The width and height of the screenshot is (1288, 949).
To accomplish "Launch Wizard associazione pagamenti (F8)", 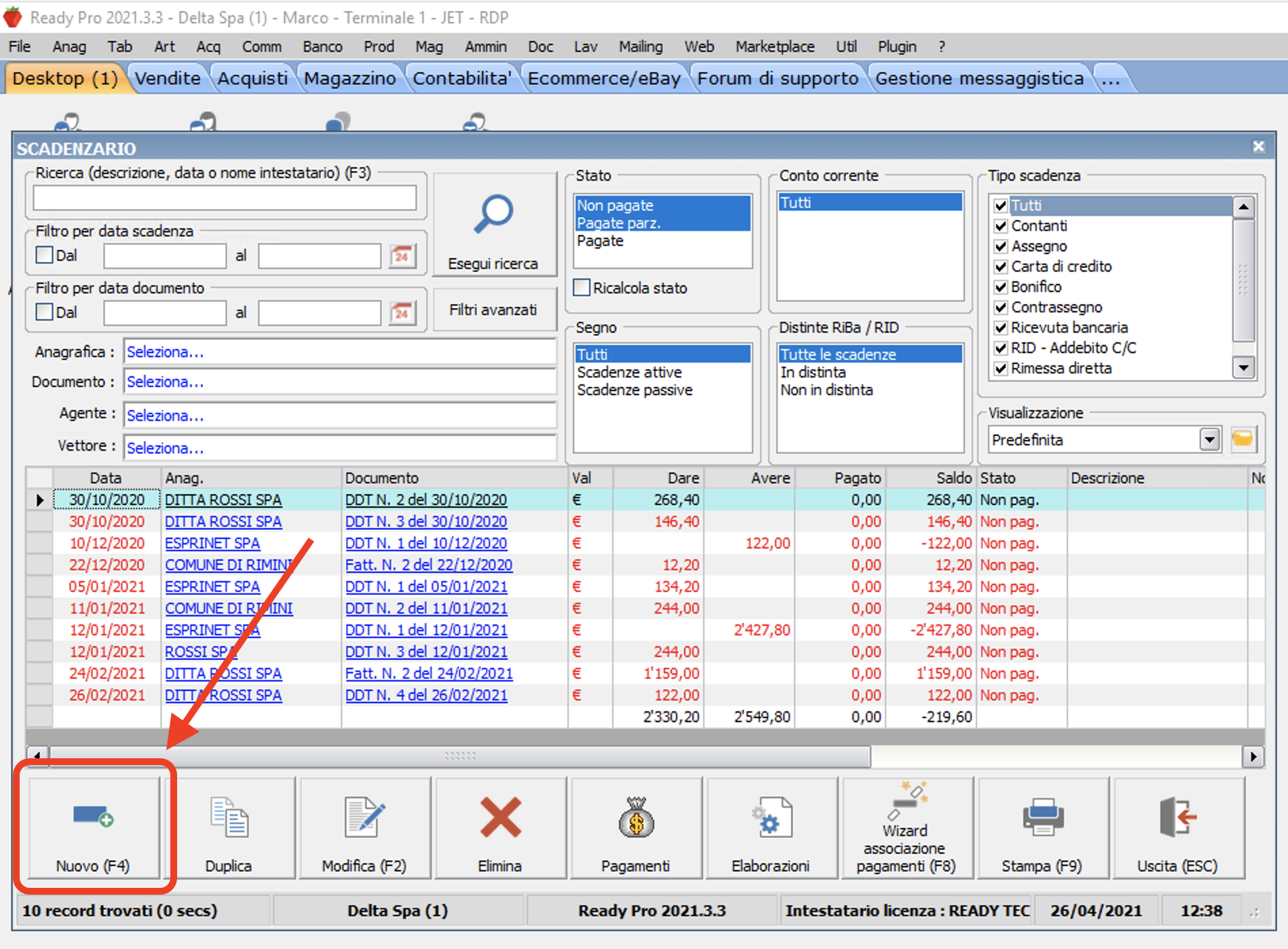I will [907, 827].
